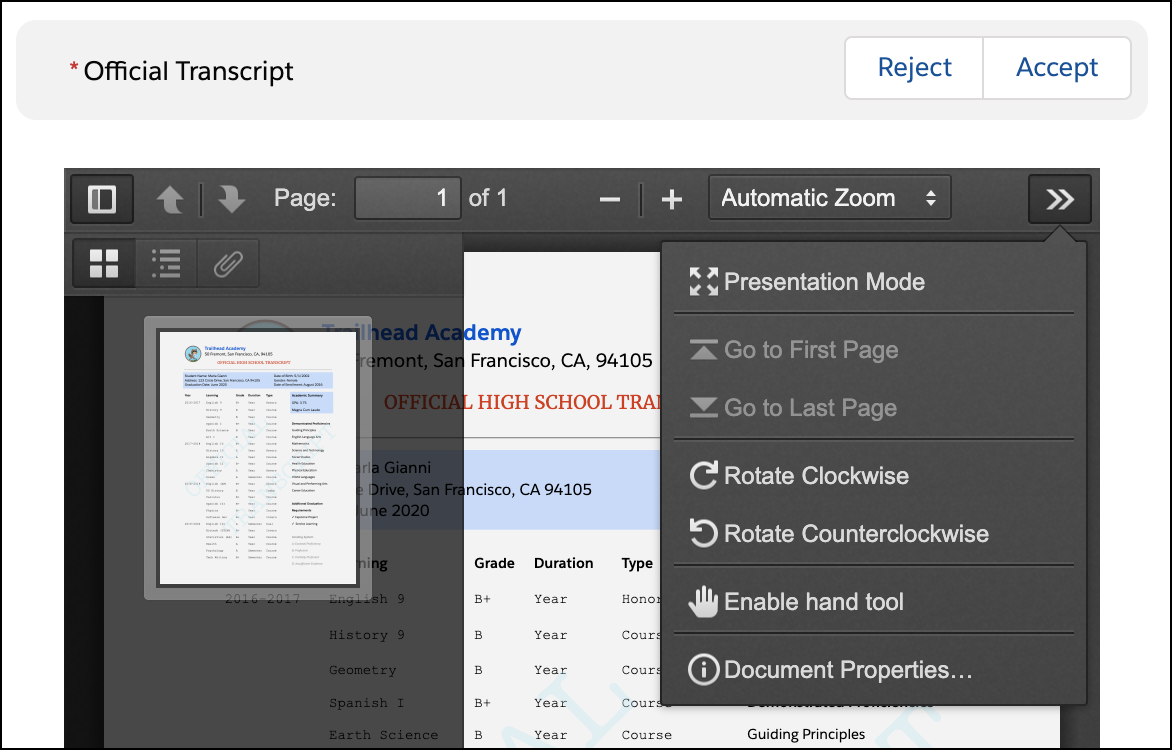Click Go to Last Page option
This screenshot has width=1172, height=750.
pos(810,408)
